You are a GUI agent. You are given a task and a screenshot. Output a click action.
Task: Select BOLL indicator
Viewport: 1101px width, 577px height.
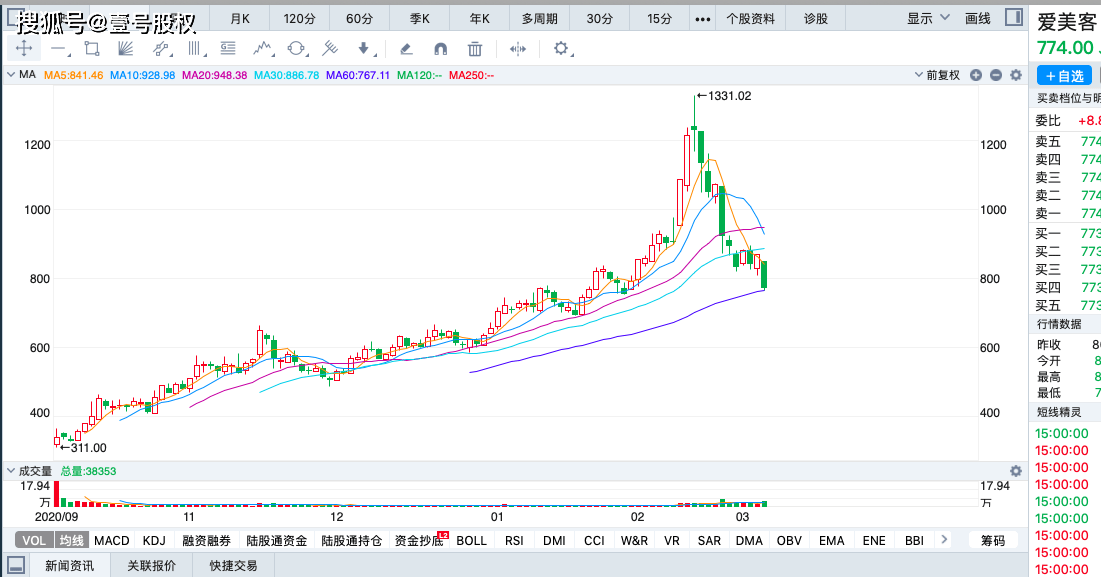coord(471,540)
